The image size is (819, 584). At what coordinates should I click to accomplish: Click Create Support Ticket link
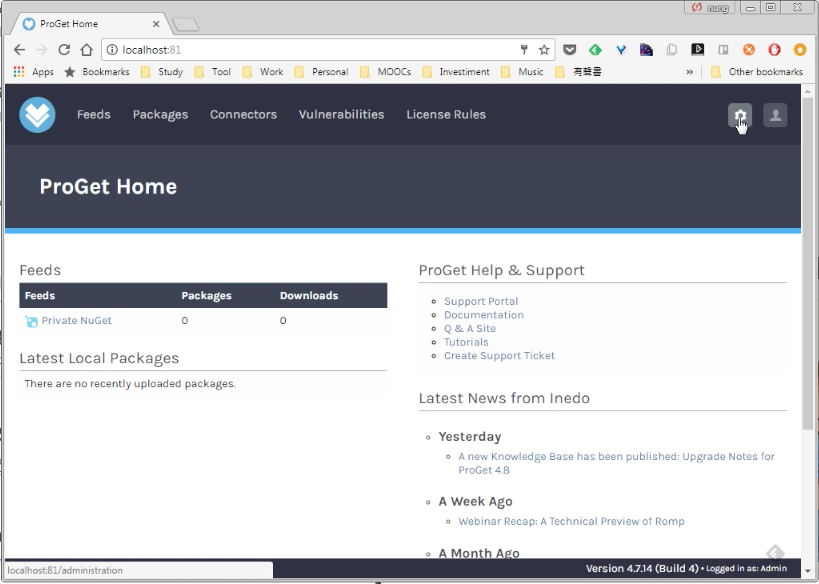tap(499, 356)
